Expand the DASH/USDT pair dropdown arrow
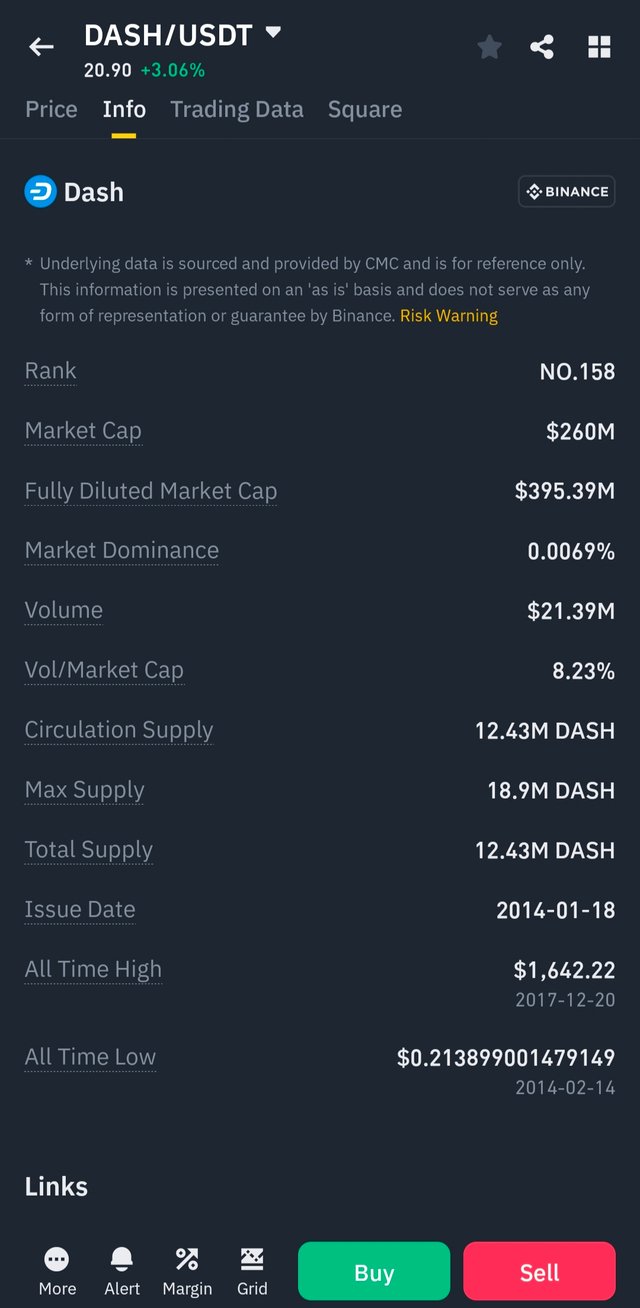The image size is (640, 1308). tap(273, 33)
